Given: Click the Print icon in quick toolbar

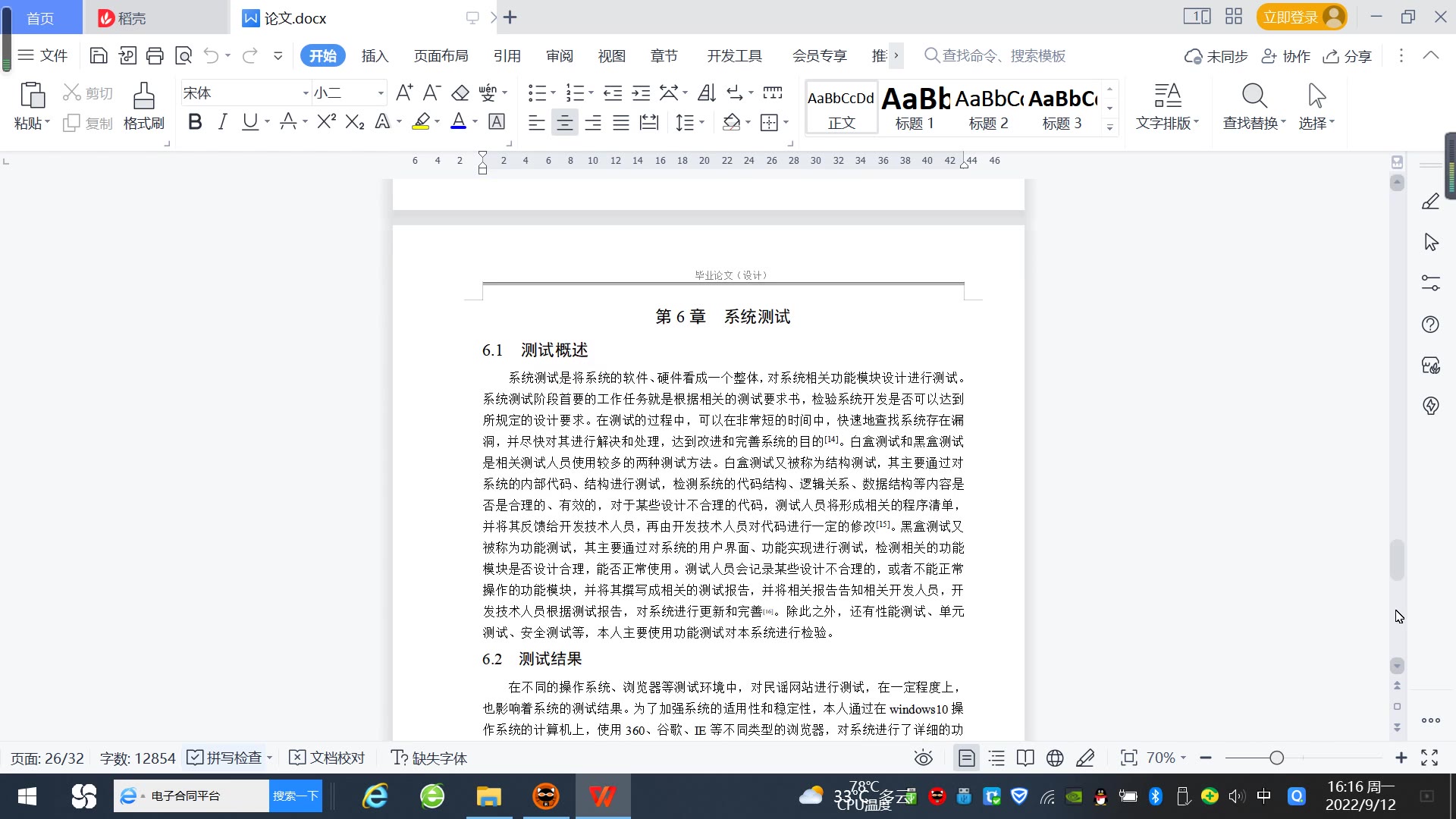Looking at the screenshot, I should (155, 55).
